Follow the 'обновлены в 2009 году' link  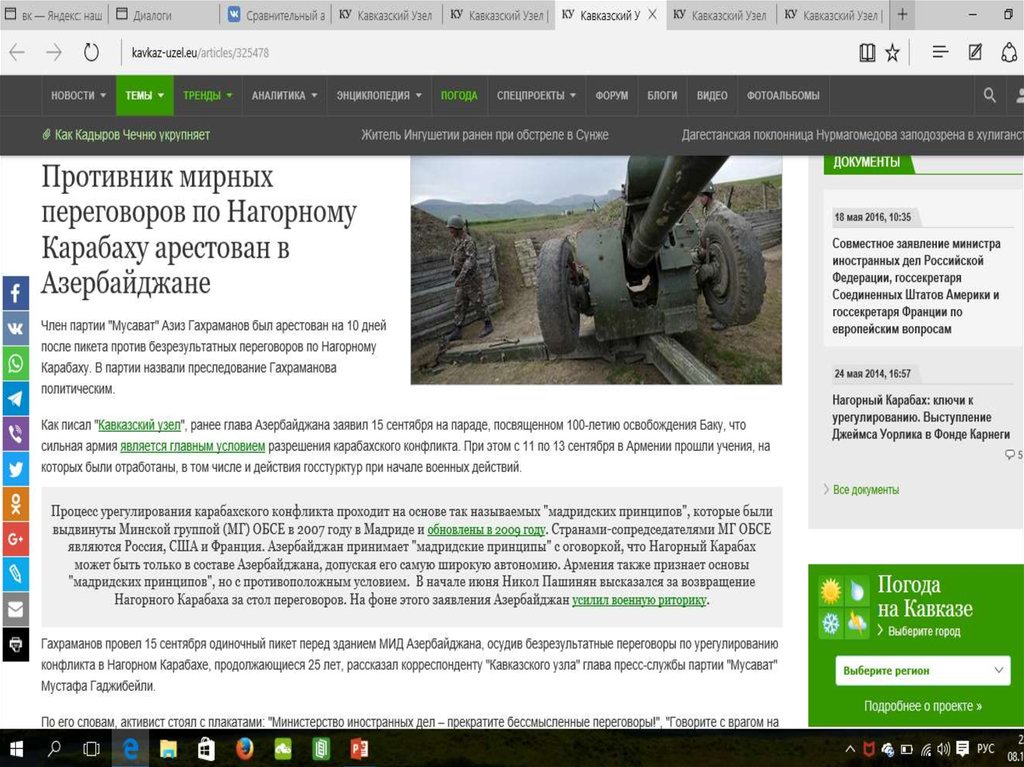coord(486,529)
